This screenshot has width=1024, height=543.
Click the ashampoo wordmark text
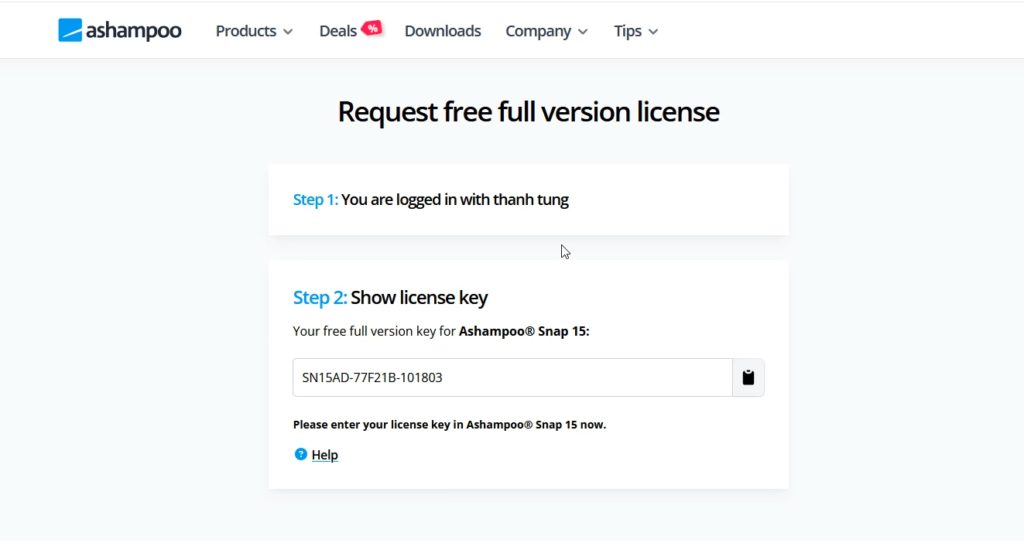[x=133, y=31]
